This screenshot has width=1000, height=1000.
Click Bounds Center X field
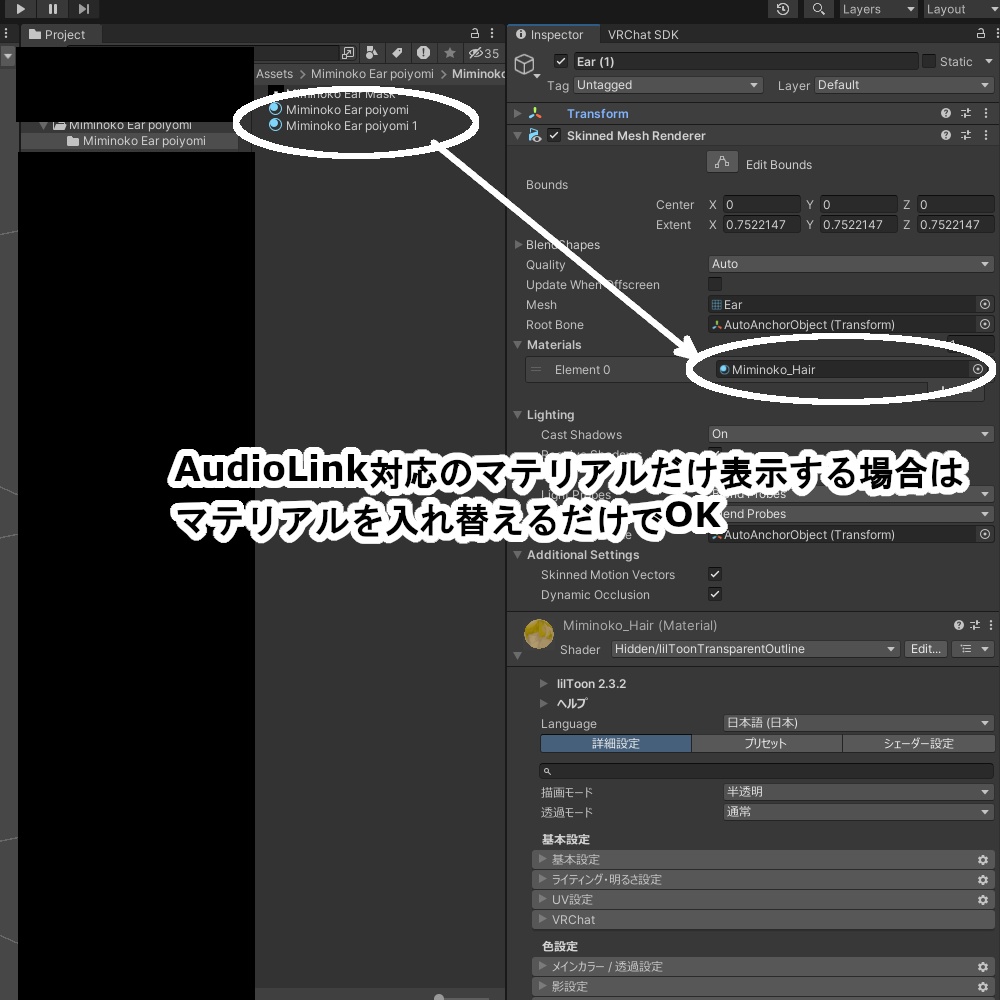coord(761,205)
